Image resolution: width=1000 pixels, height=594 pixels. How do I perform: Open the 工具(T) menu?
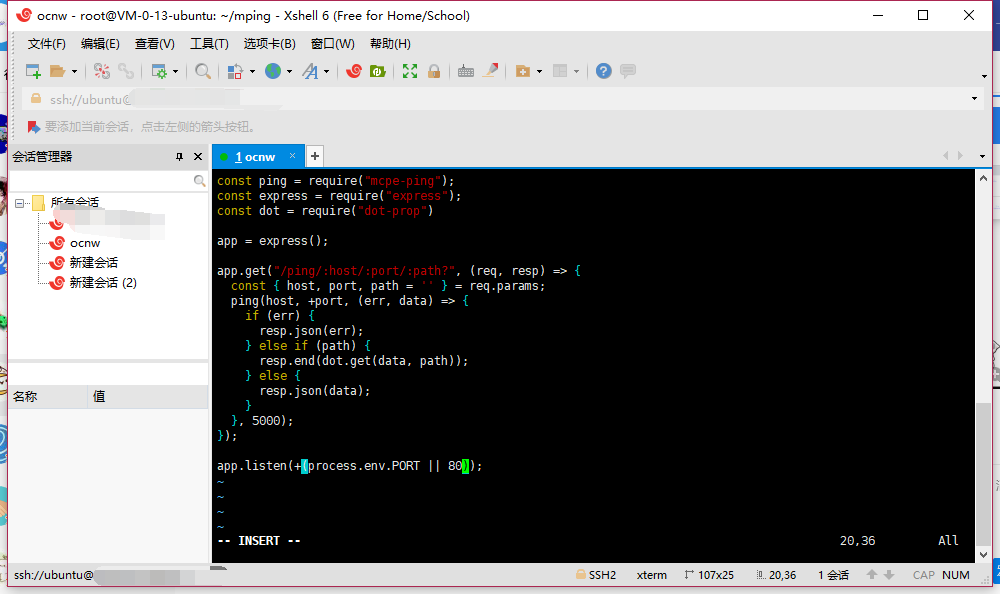(209, 44)
